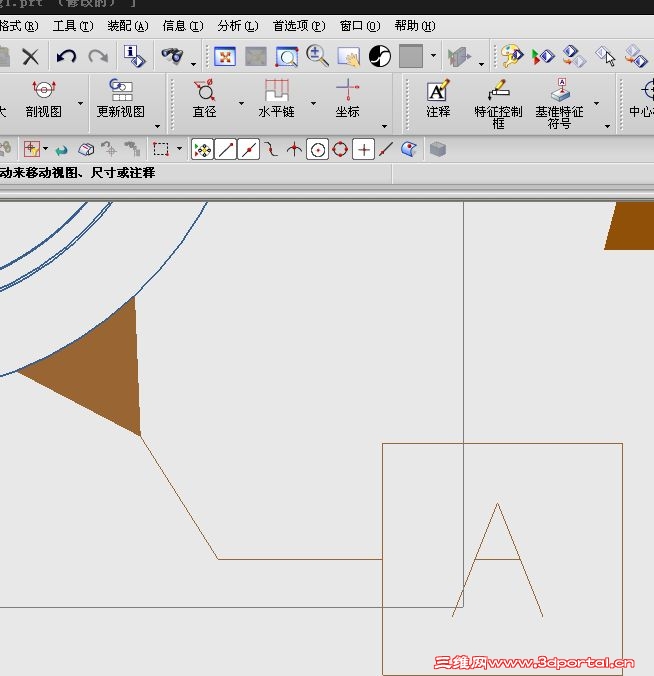Open the 首选项 menu
This screenshot has width=654, height=676.
tap(299, 26)
